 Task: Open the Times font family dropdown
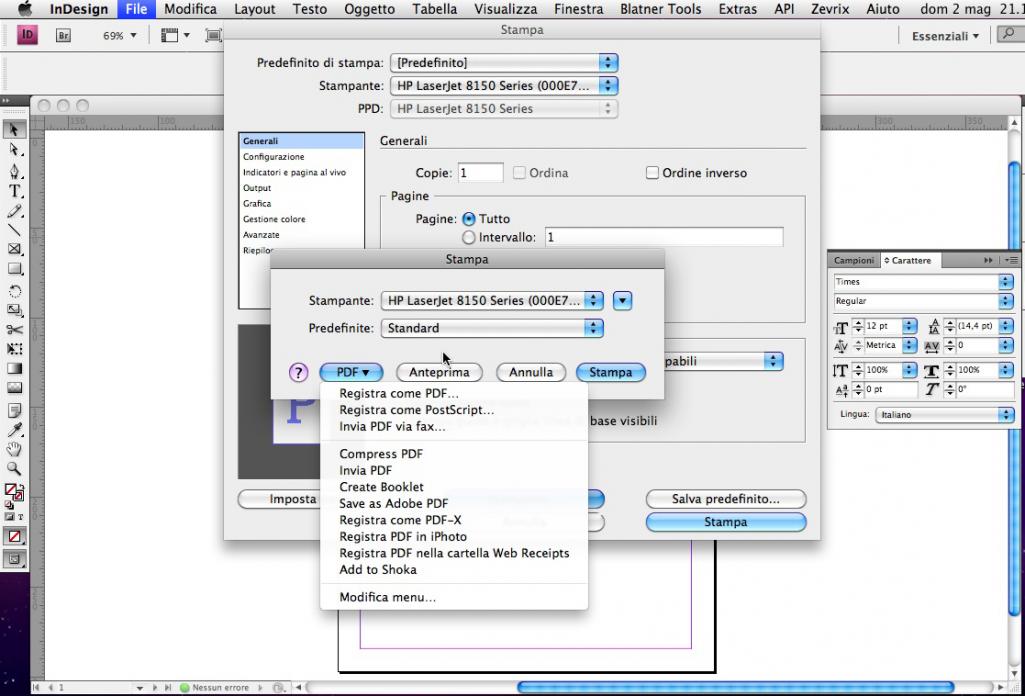[922, 282]
